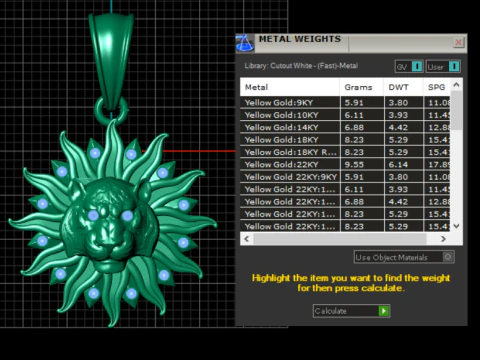Click the 6.11 grams value for 10KY

tap(354, 115)
